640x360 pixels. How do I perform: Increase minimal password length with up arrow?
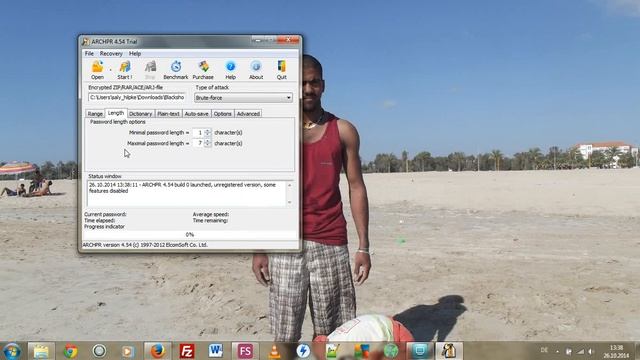tap(208, 131)
